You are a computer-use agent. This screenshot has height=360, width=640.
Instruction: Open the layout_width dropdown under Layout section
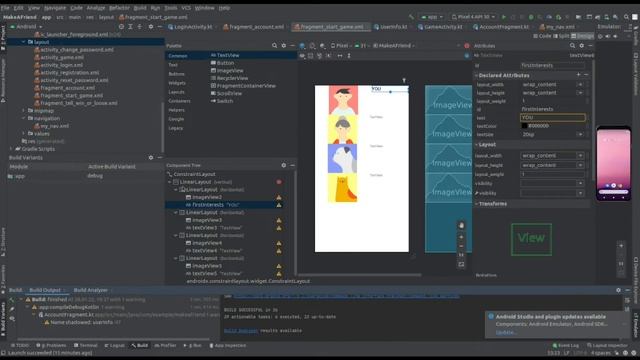[x=580, y=156]
